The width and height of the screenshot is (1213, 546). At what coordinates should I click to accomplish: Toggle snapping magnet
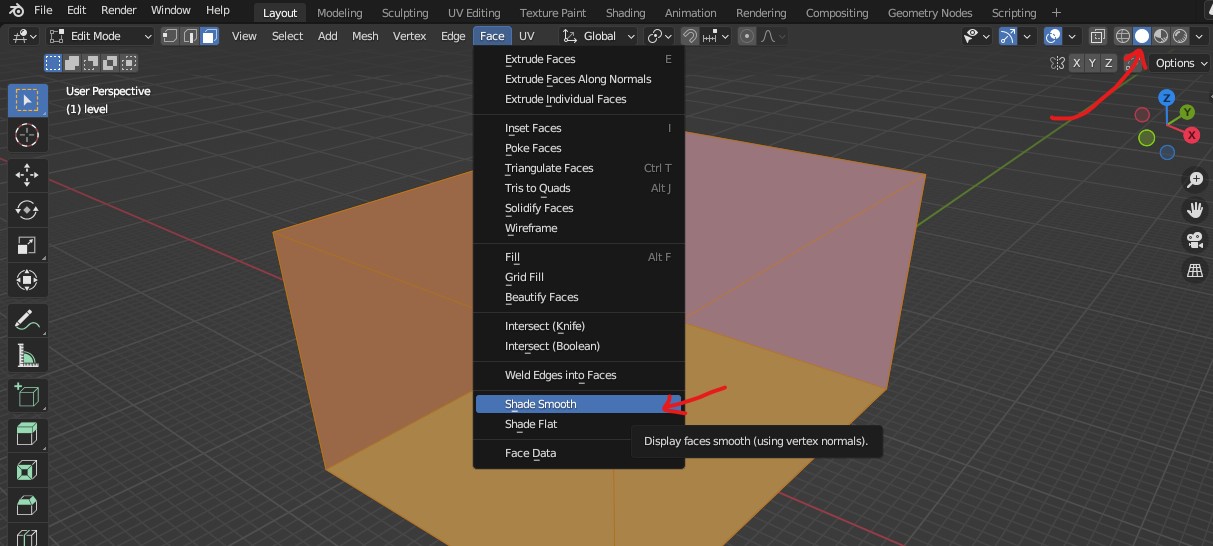coord(689,36)
